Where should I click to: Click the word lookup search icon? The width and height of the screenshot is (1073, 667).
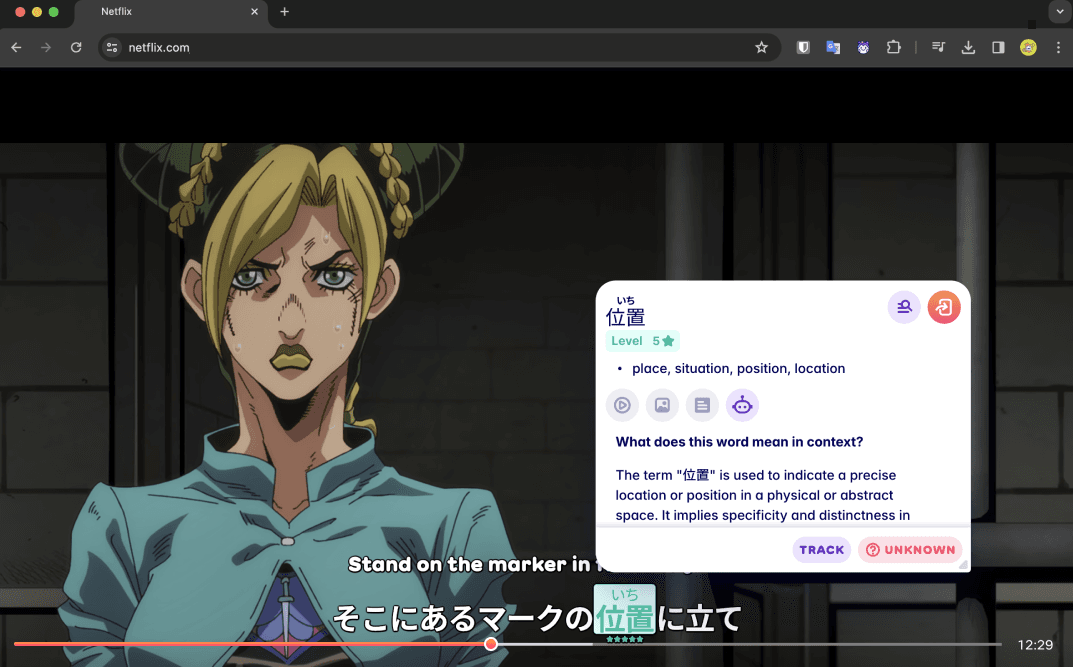click(x=904, y=307)
